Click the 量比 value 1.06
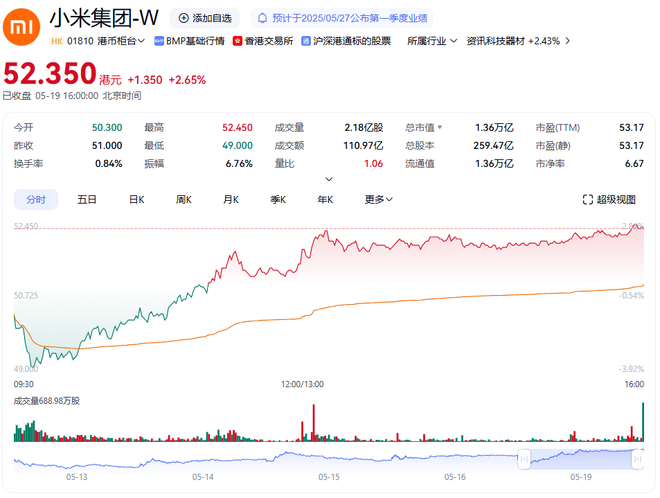This screenshot has width=660, height=498. click(374, 164)
